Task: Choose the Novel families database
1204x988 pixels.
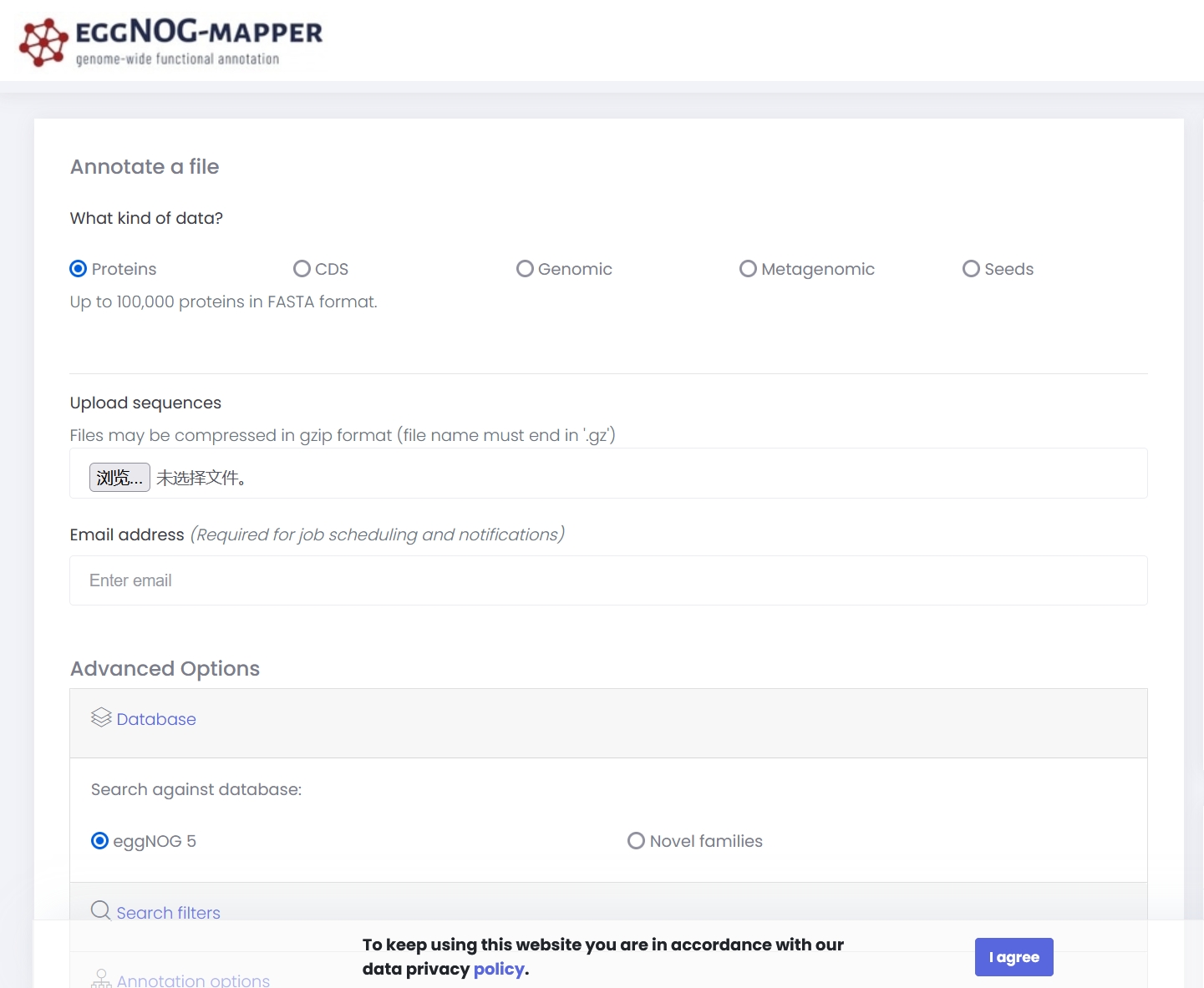Action: click(637, 841)
